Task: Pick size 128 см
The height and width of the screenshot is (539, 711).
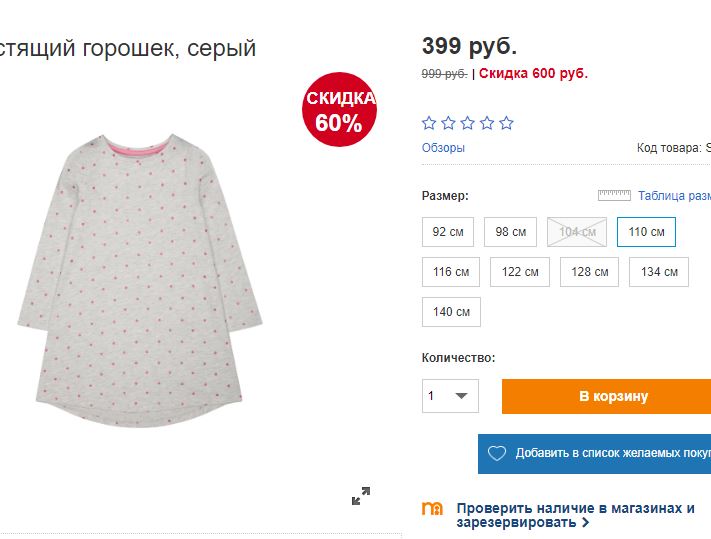Action: (x=589, y=272)
